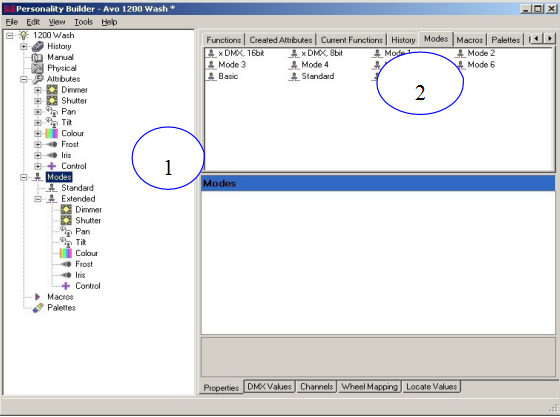Click the Colour rainbow icon under Attributes
The width and height of the screenshot is (560, 417).
point(52,133)
